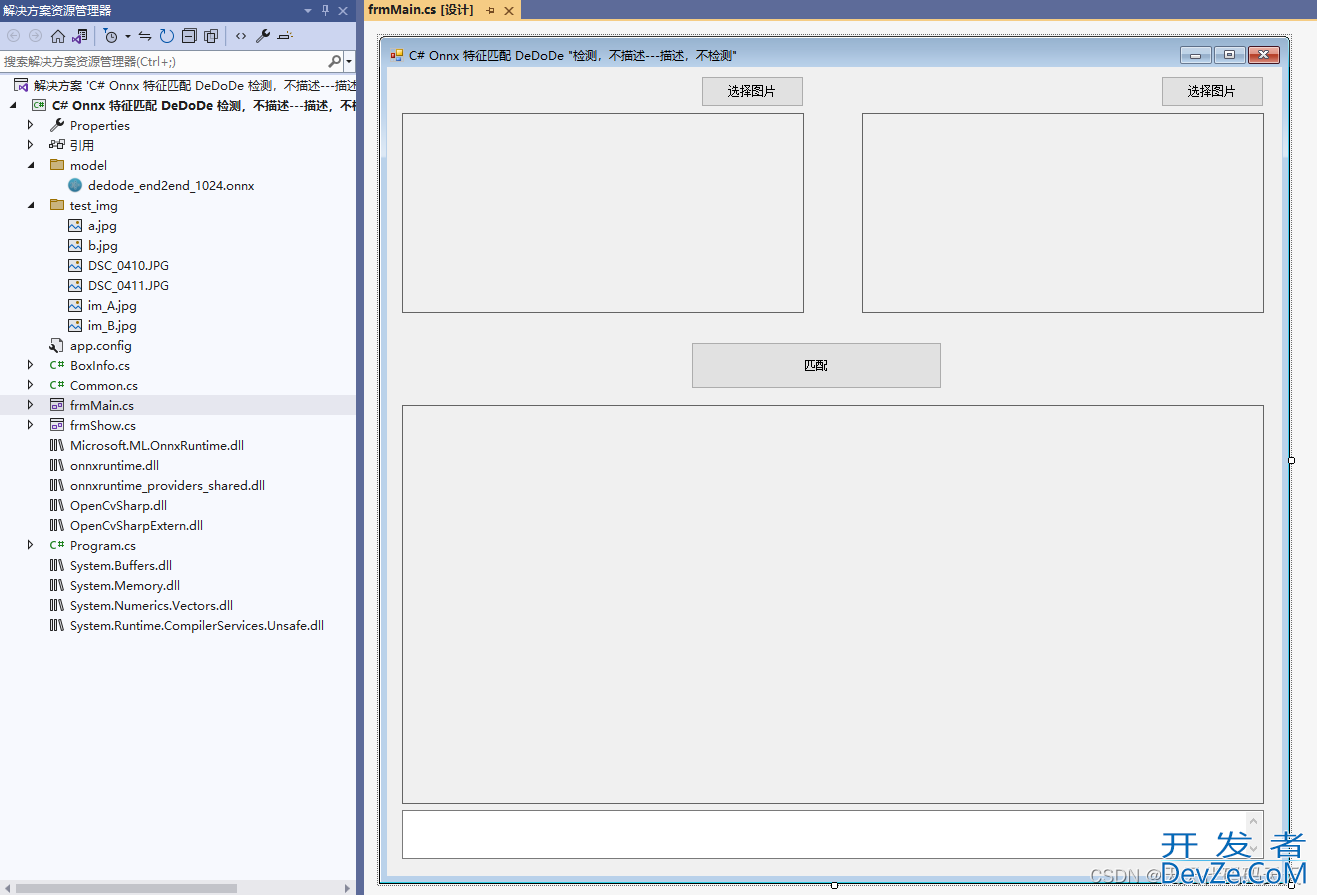Select app.config file
The width and height of the screenshot is (1317, 895).
click(100, 345)
